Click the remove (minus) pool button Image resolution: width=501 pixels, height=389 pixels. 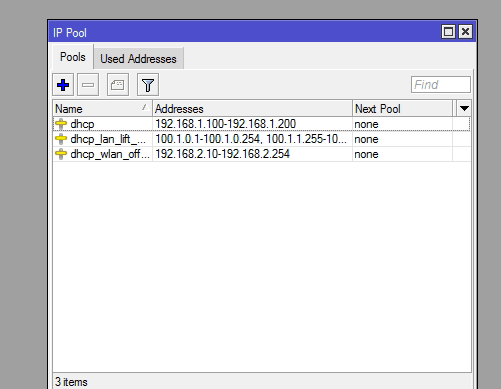[x=88, y=85]
